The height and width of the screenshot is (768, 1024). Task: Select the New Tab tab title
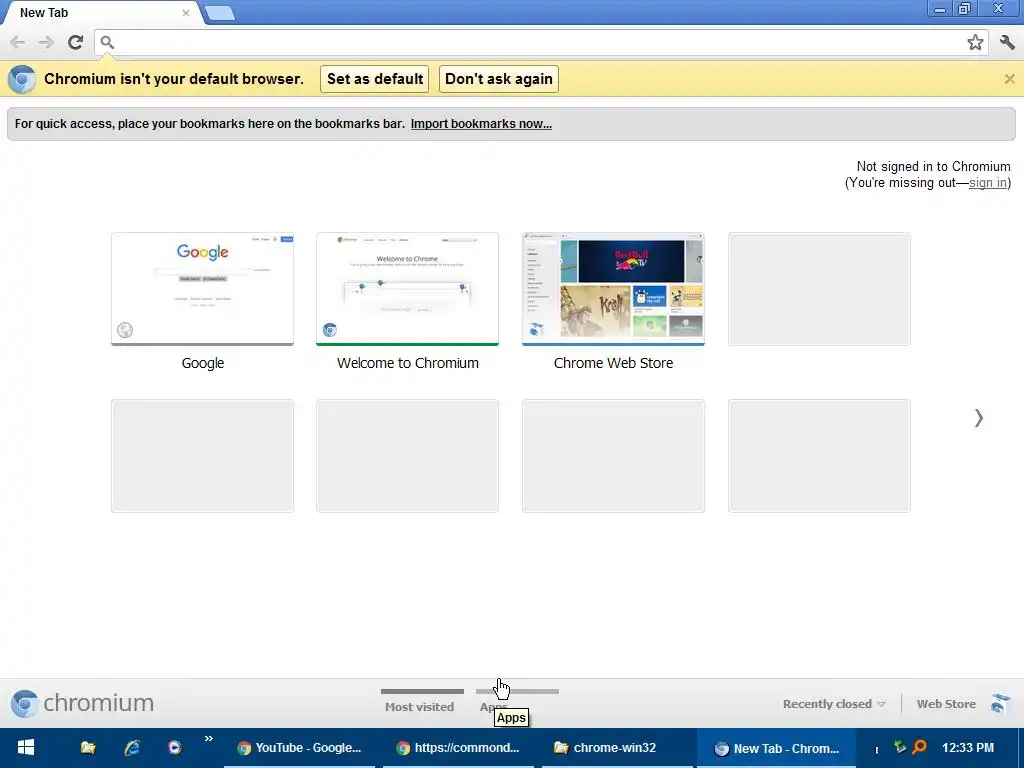[44, 13]
